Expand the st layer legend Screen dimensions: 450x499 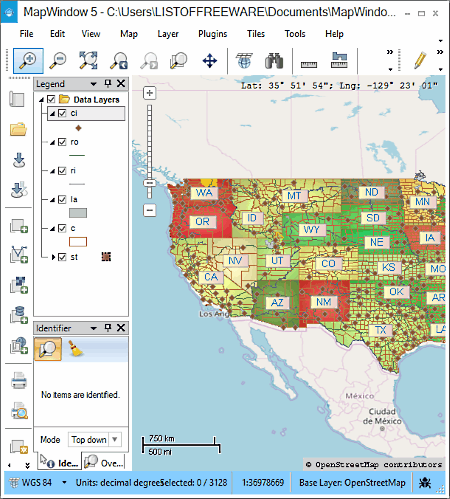pyautogui.click(x=53, y=257)
